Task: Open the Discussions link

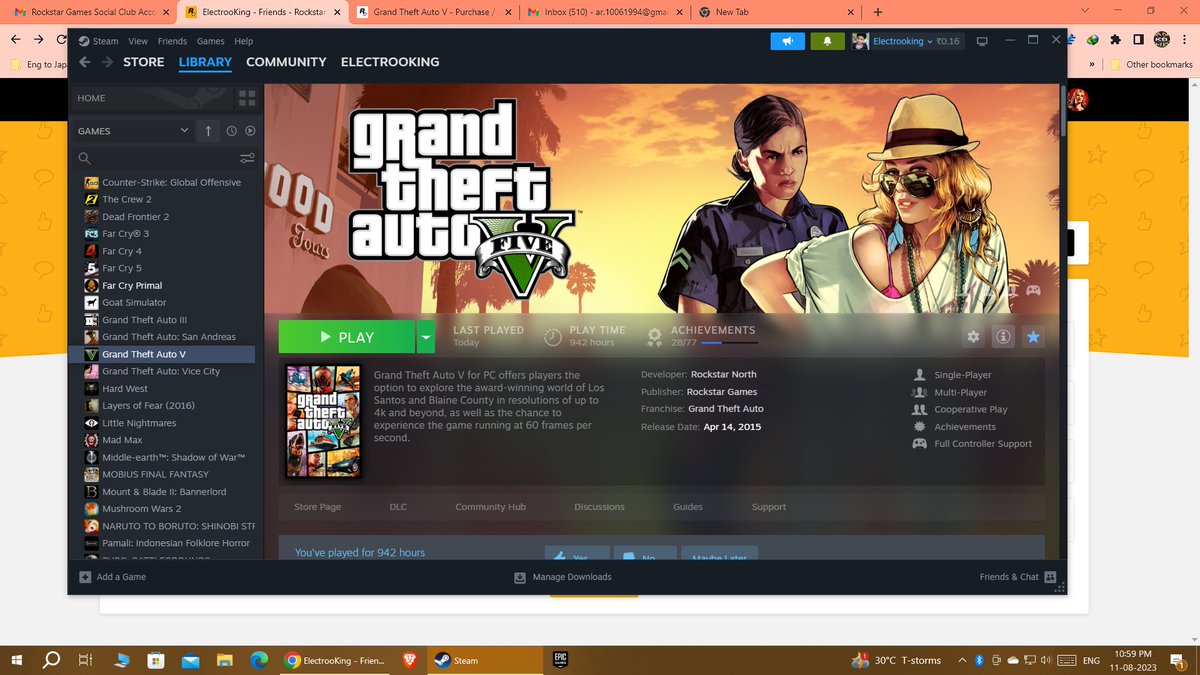Action: [x=599, y=507]
